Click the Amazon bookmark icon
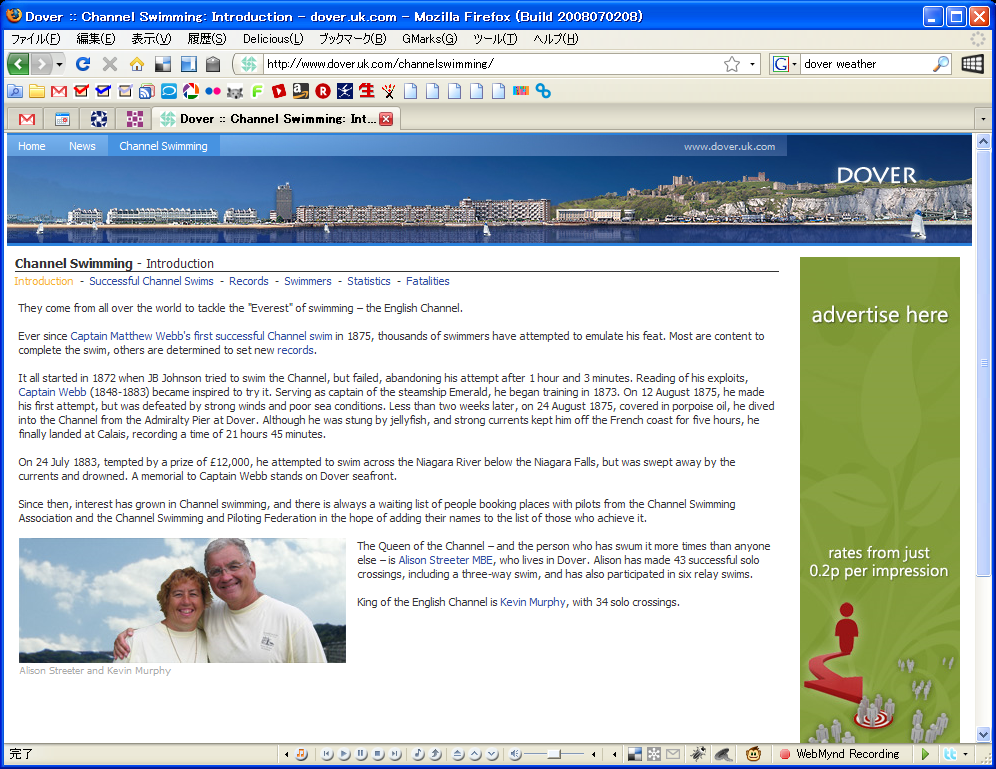Image resolution: width=996 pixels, height=769 pixels. [x=300, y=91]
